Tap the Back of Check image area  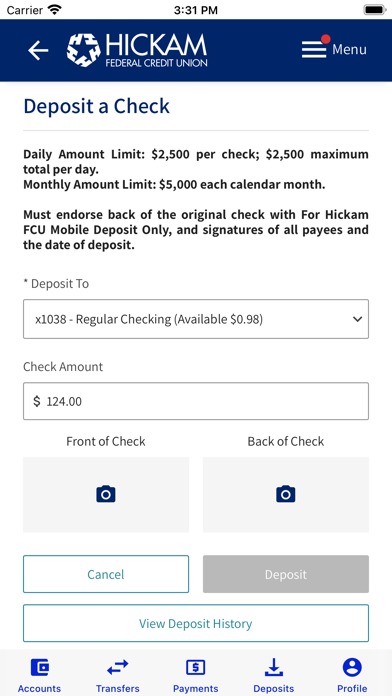(285, 494)
